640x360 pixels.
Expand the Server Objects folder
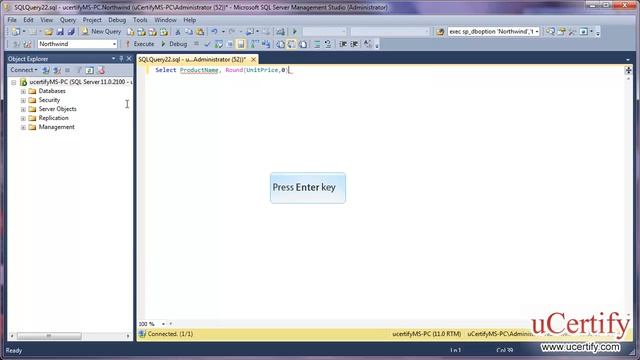(x=23, y=109)
